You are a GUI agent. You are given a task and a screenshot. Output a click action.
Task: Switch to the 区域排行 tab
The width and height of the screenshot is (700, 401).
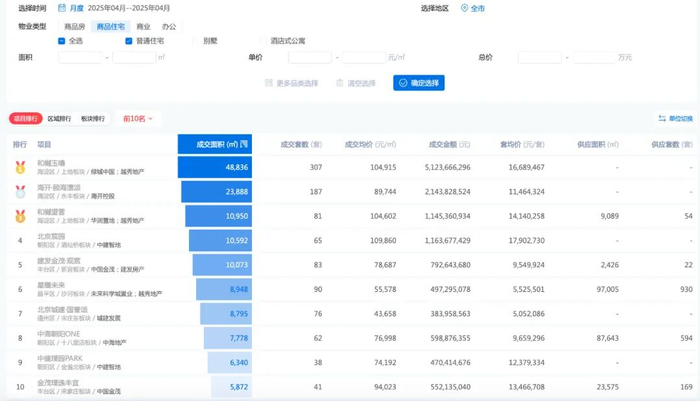(59, 119)
